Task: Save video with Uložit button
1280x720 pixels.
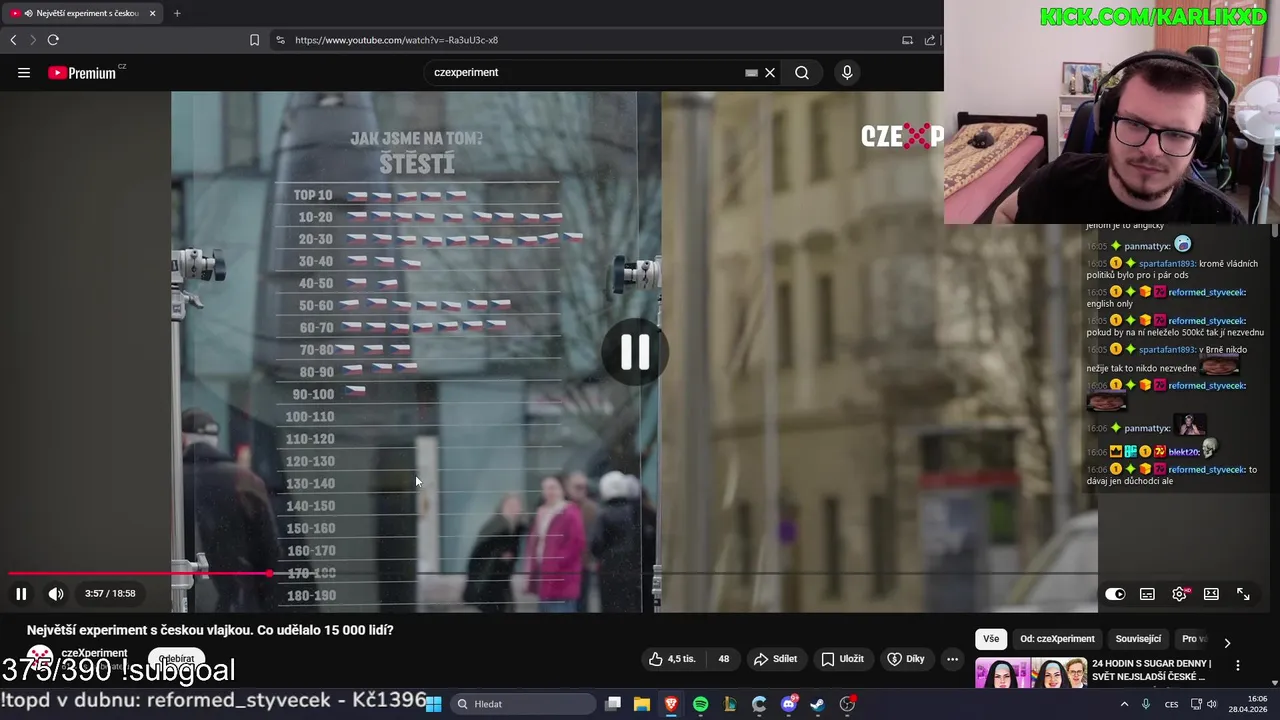Action: click(x=843, y=659)
